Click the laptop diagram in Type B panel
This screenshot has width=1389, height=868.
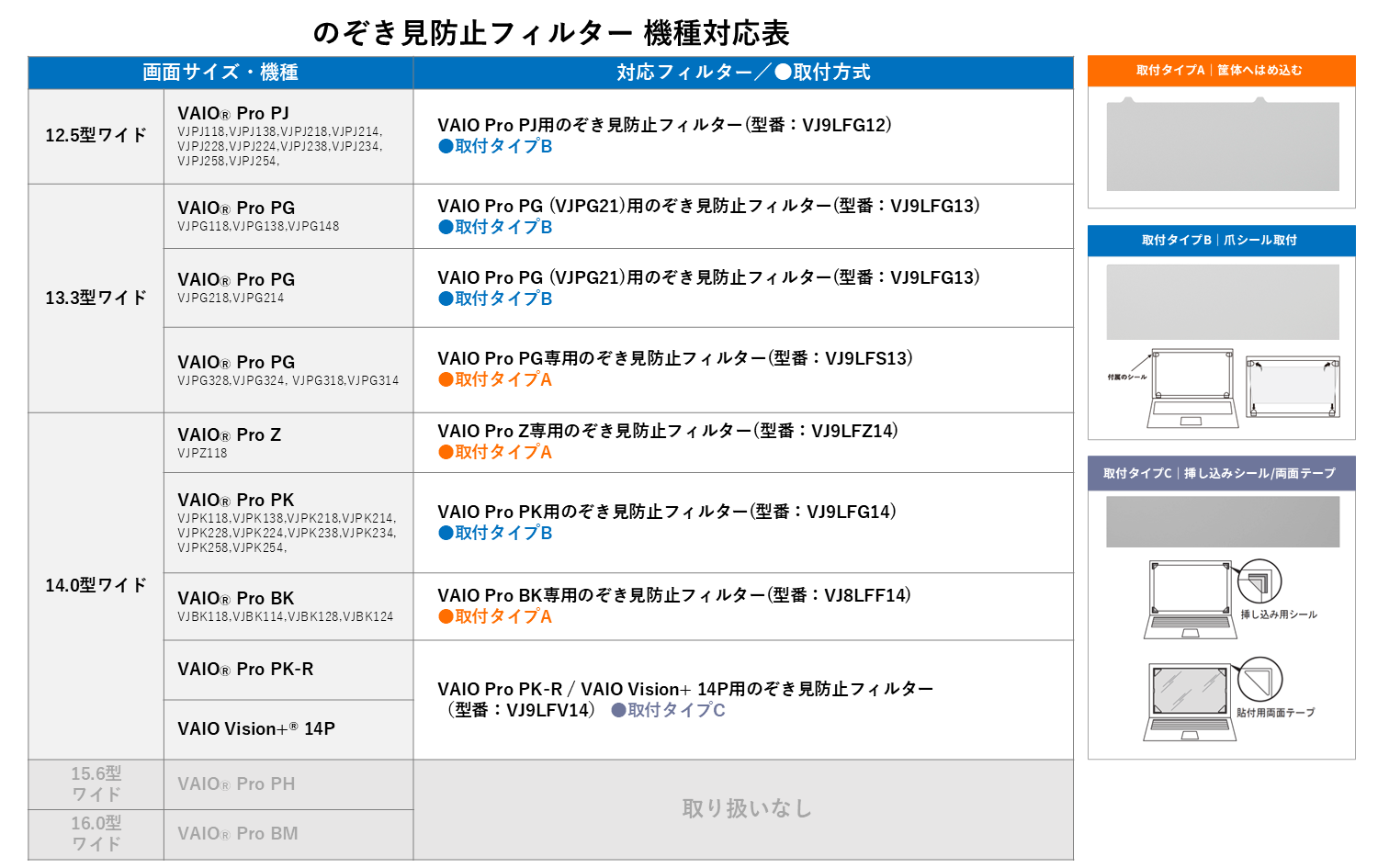point(1191,388)
